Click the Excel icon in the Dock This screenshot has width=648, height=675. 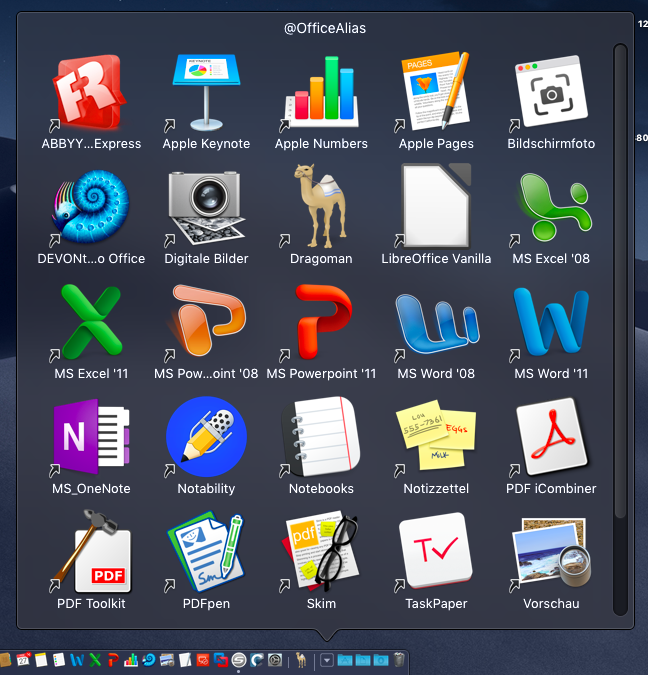[x=95, y=660]
